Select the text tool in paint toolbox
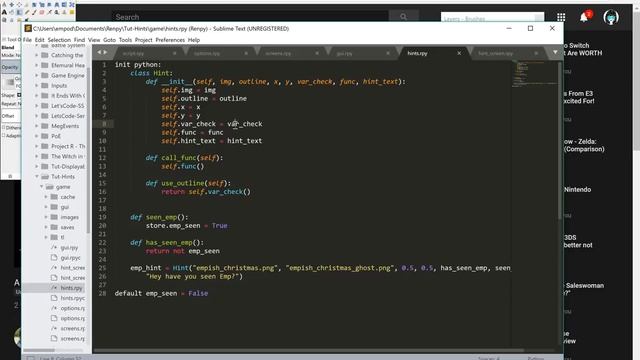 4,12
